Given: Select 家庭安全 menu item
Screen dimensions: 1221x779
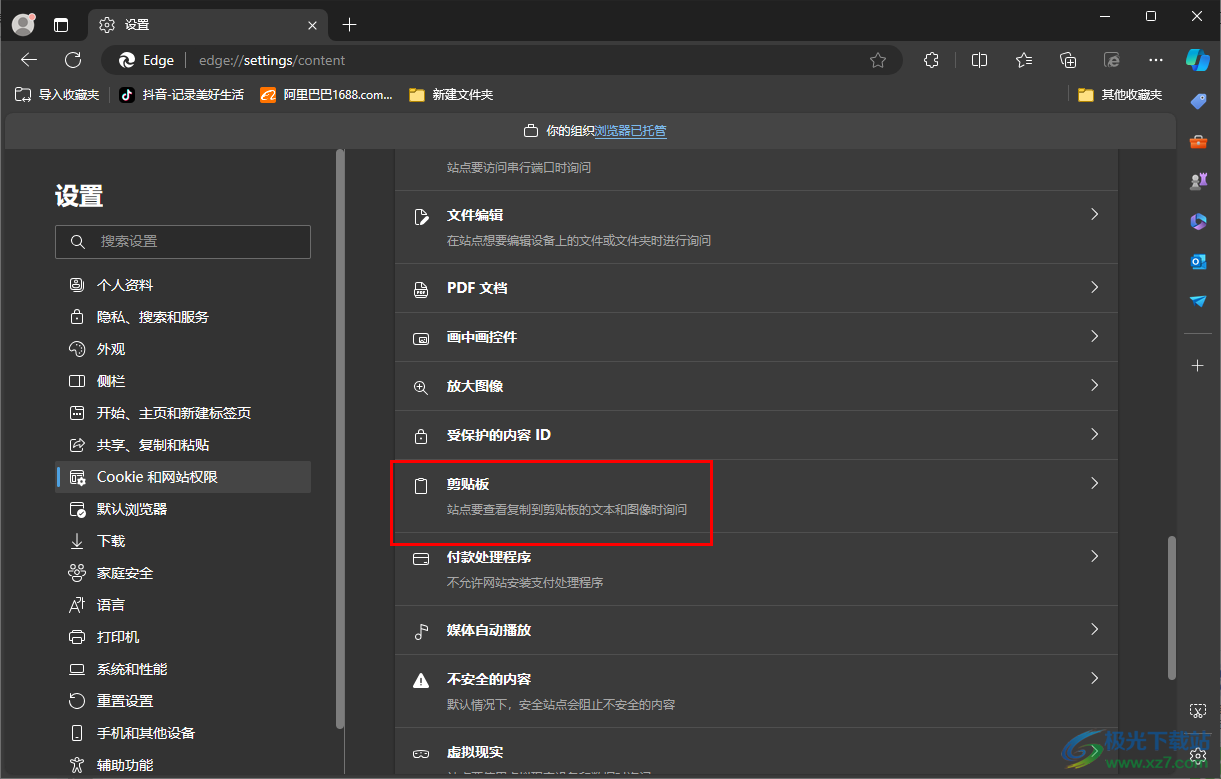Looking at the screenshot, I should tap(183, 573).
